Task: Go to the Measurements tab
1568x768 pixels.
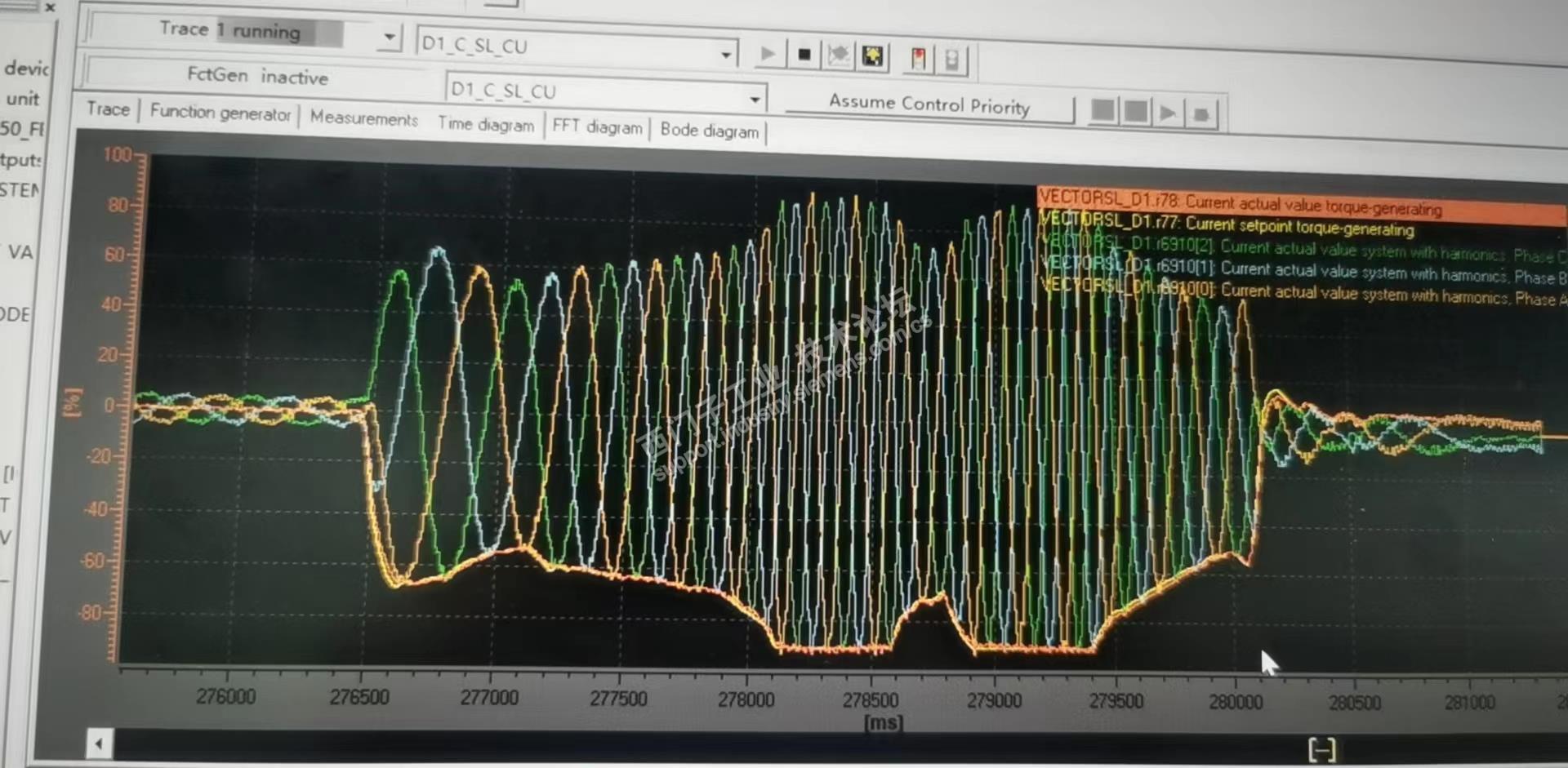Action: [364, 118]
